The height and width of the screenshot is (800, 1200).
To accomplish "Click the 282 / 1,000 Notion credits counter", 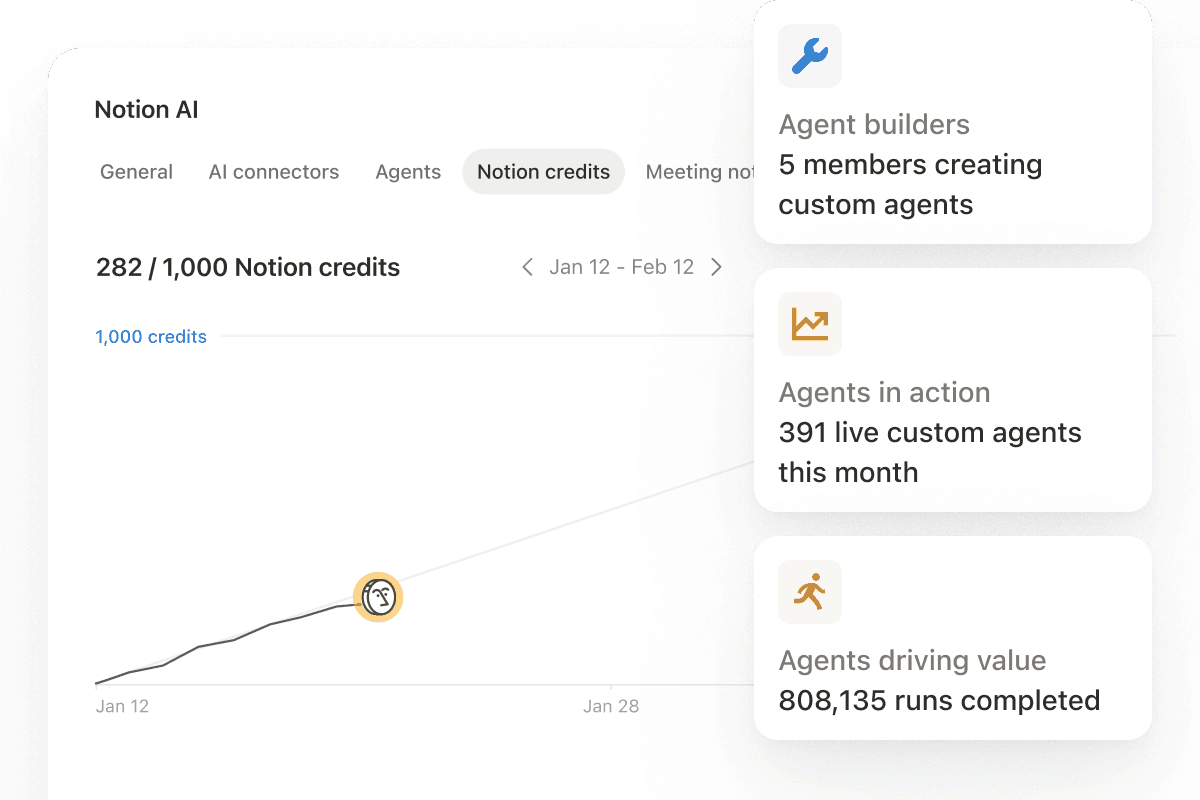I will click(x=247, y=267).
